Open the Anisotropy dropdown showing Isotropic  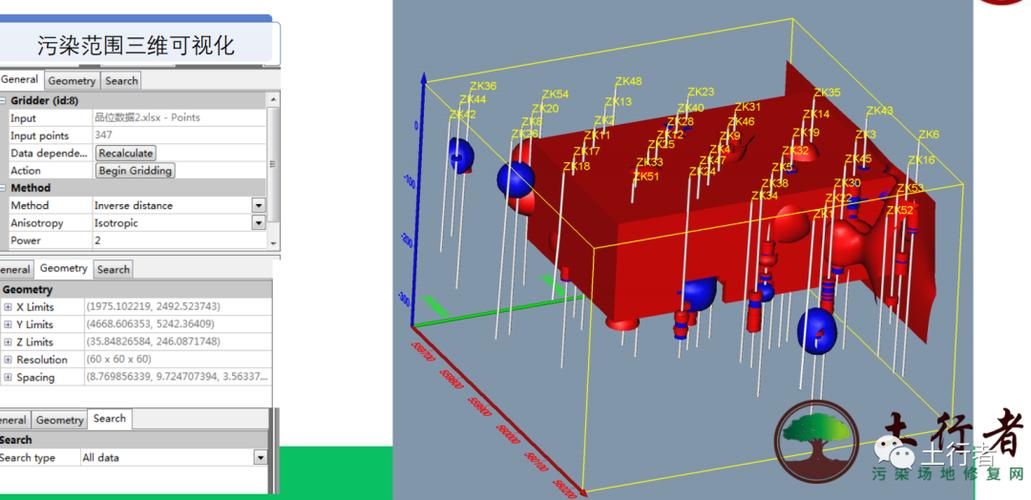click(258, 223)
